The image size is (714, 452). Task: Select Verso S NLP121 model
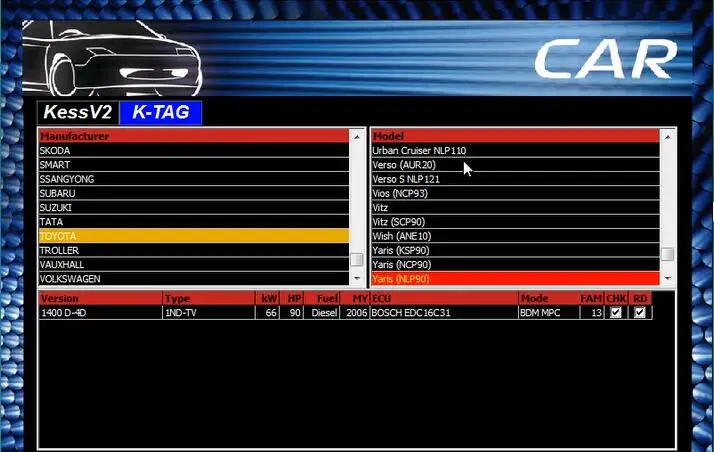(x=515, y=179)
